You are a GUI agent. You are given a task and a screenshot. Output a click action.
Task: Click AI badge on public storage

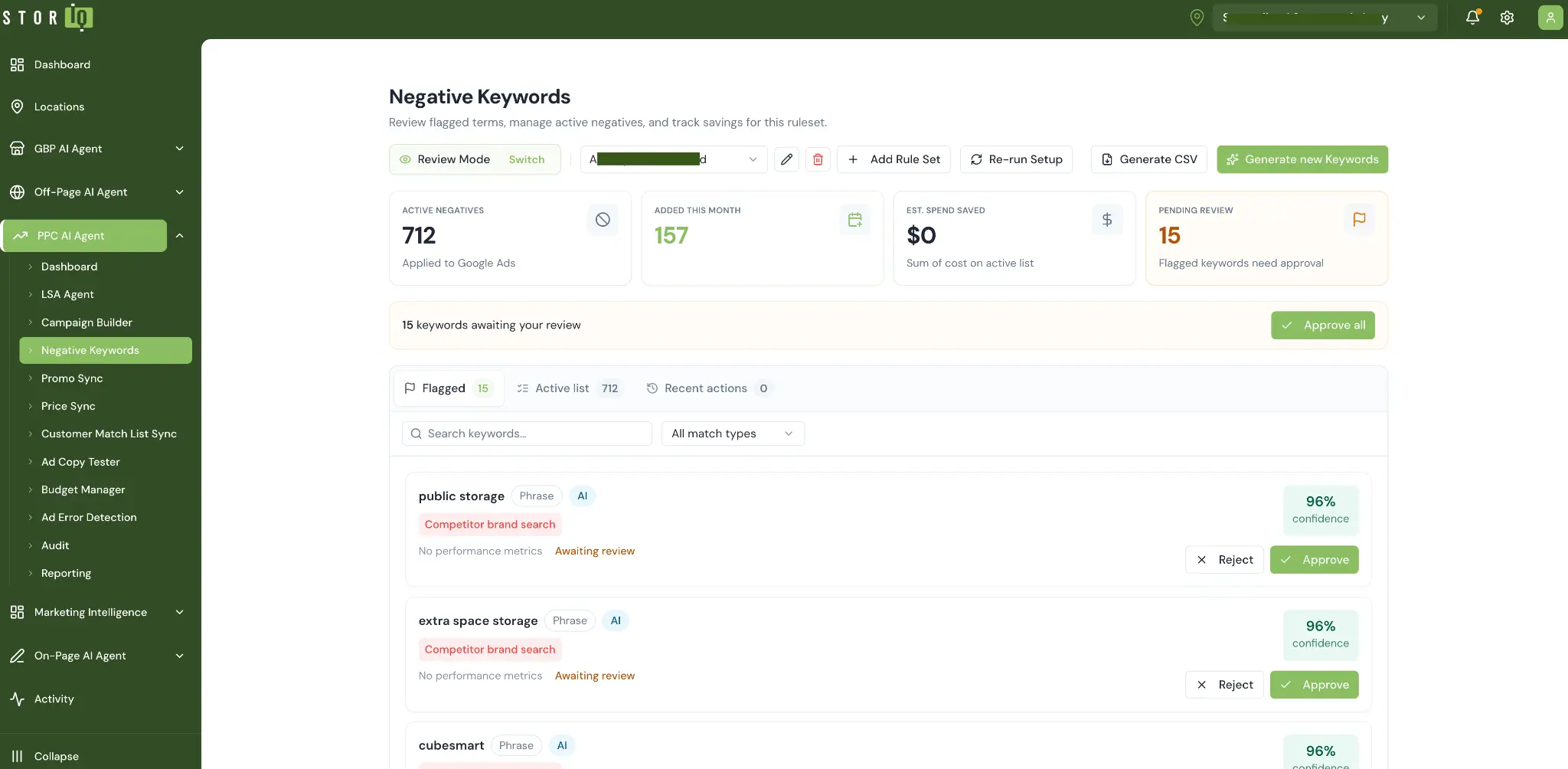coord(583,496)
